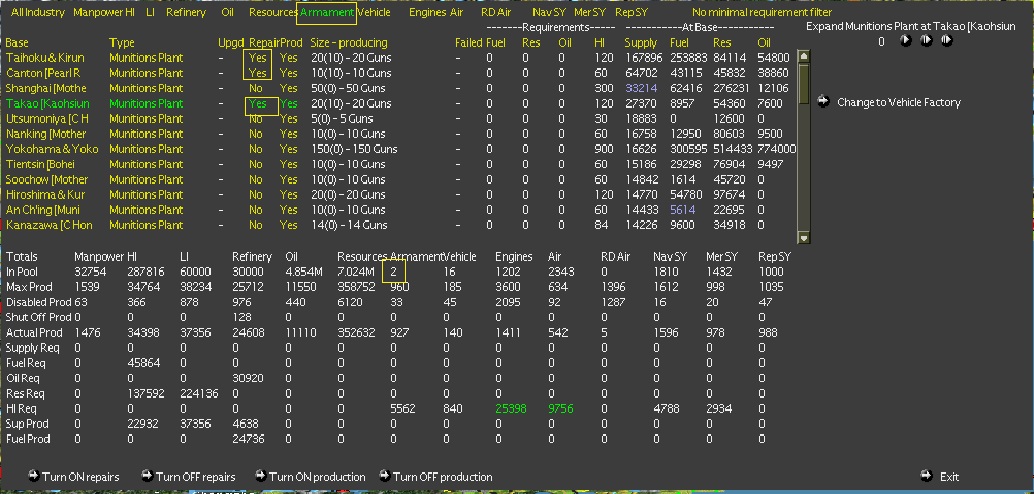Click the arrow icon beside Turn ON repairs

34,476
